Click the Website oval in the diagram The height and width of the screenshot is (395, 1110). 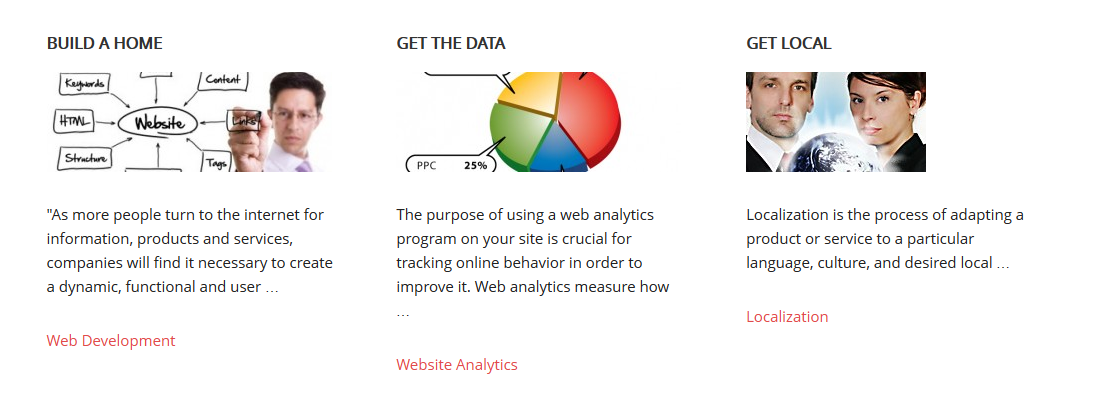click(x=159, y=123)
